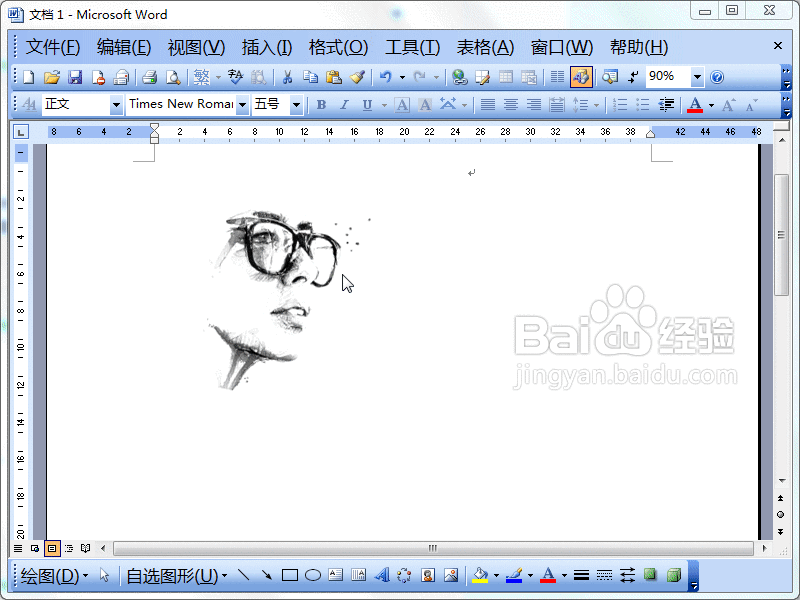Open the 工具 menu
Image resolution: width=800 pixels, height=600 pixels.
pyautogui.click(x=411, y=47)
